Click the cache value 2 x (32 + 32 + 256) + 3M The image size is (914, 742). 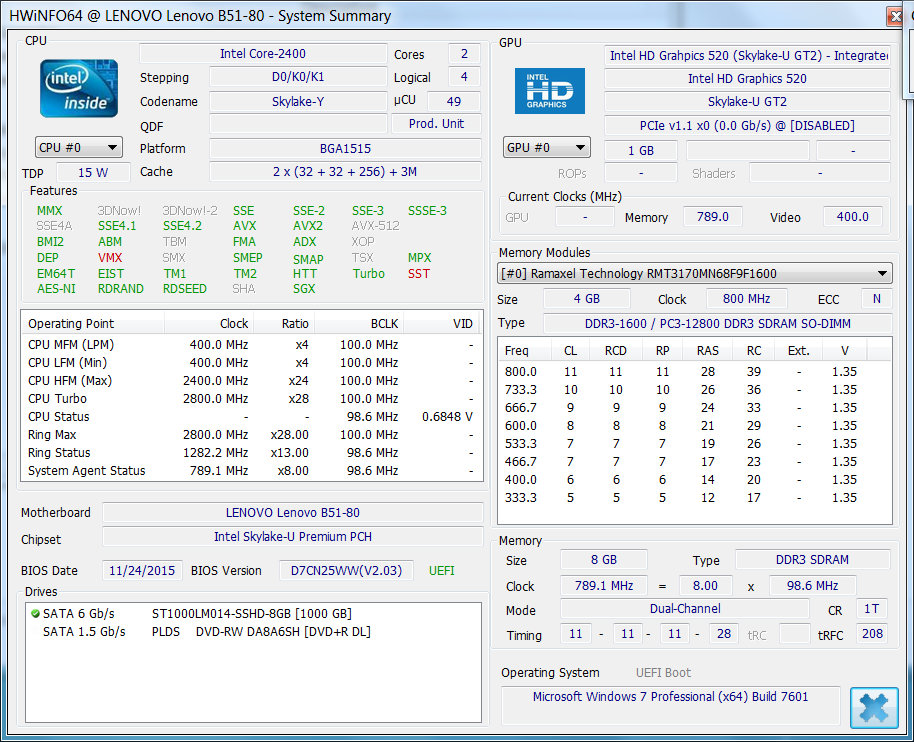click(x=345, y=172)
